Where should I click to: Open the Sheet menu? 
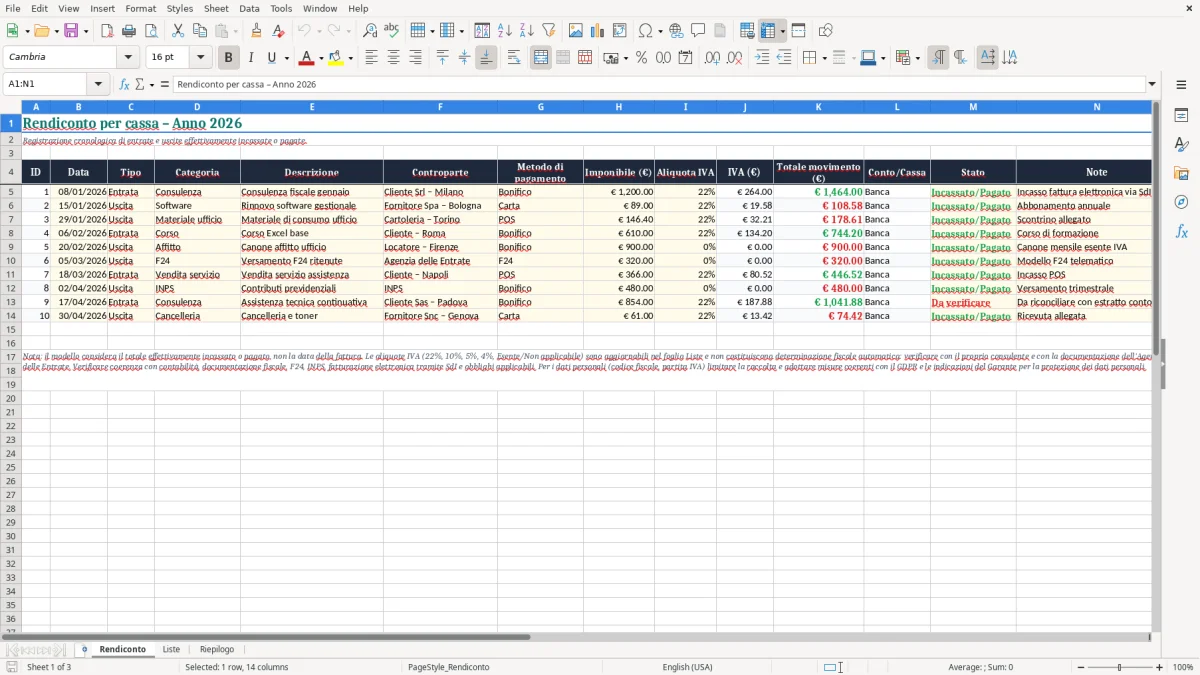pos(216,8)
